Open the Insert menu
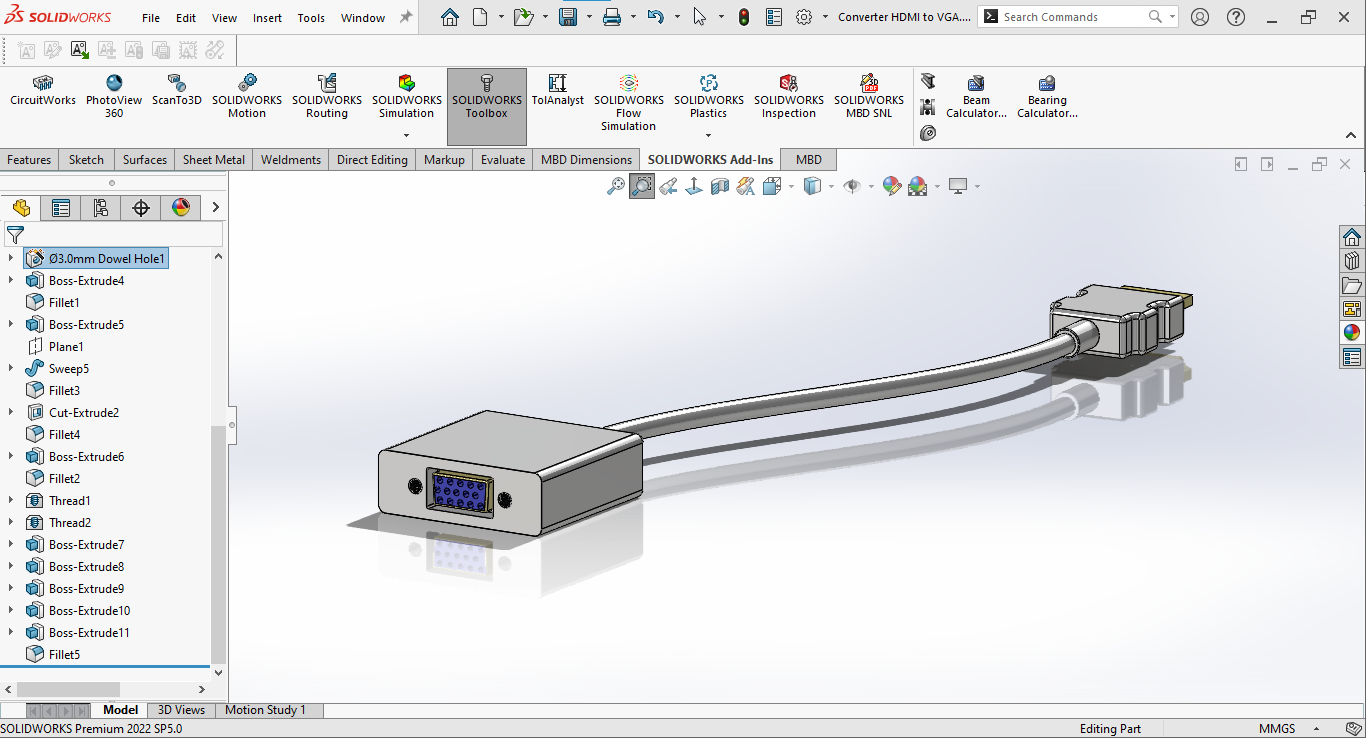 [x=267, y=18]
